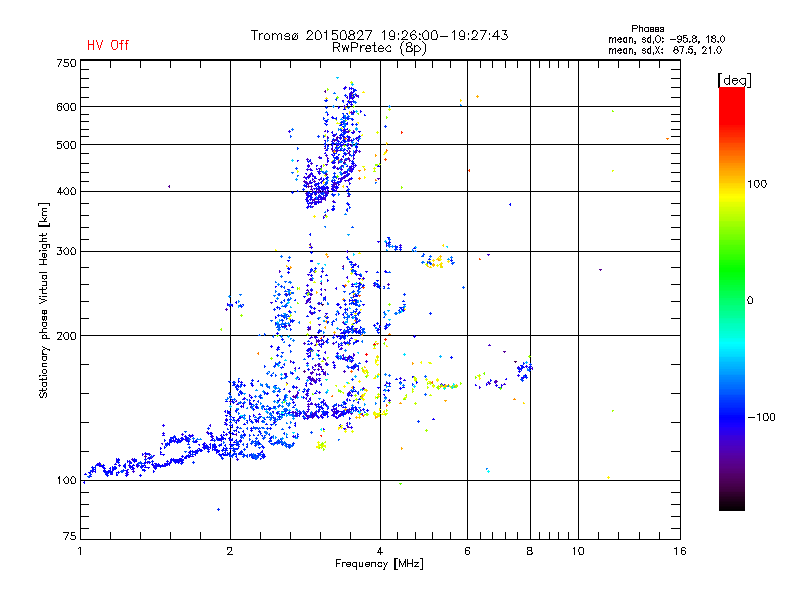Click the "Stationary phase Virtual Height [km]" axis title
800x600 pixels.
click(44, 300)
